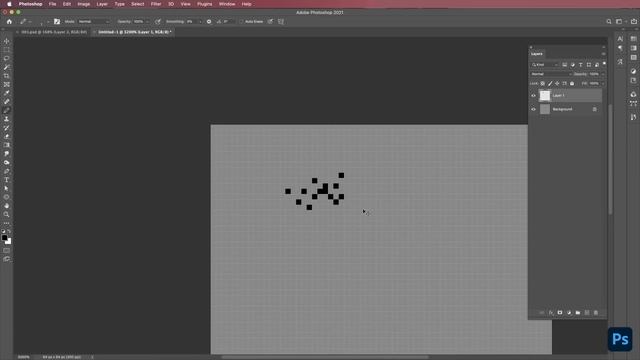The height and width of the screenshot is (360, 640).
Task: Select the Eraser tool
Action: point(7,136)
